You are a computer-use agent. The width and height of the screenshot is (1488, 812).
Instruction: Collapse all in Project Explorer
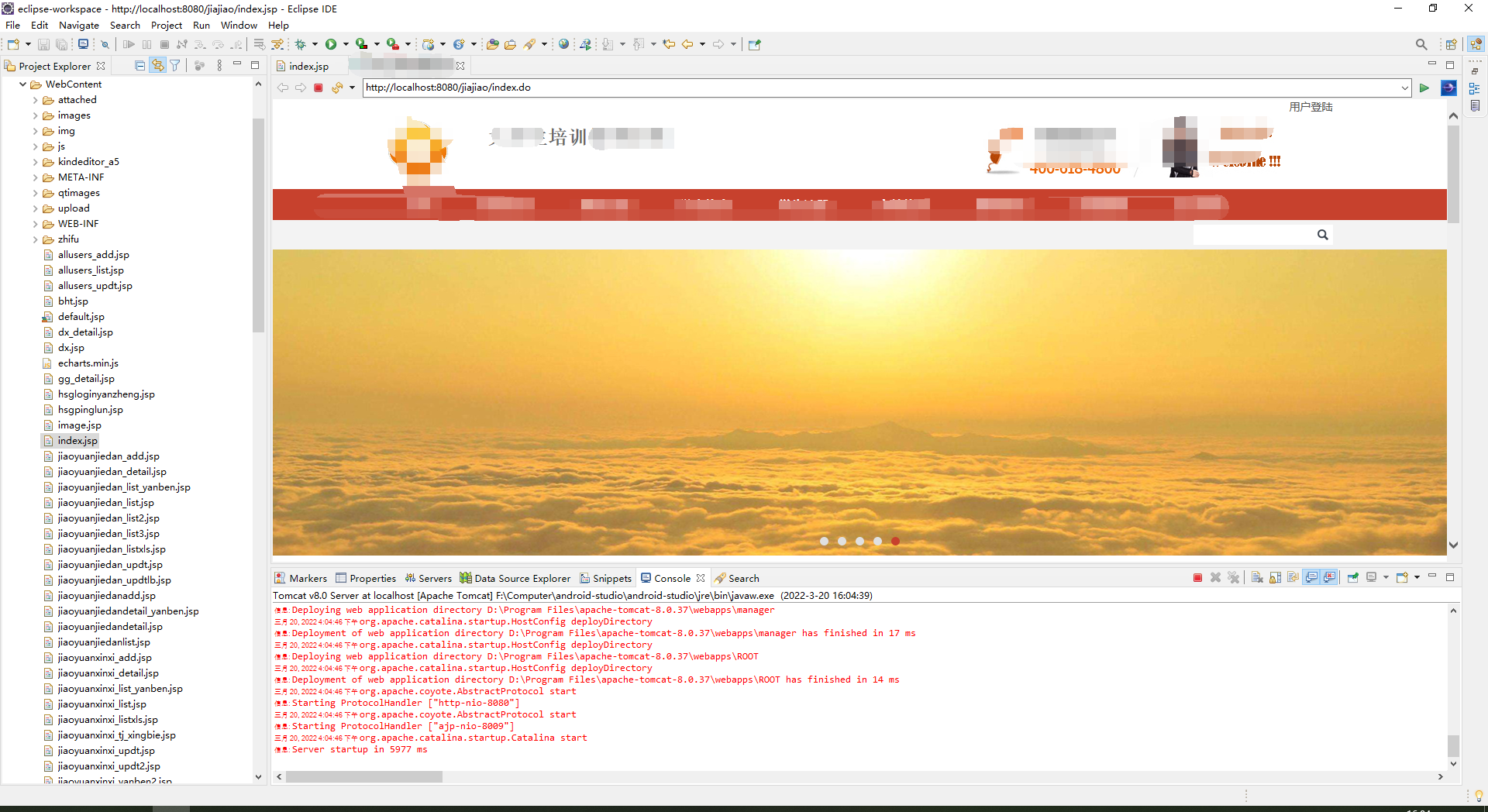[139, 66]
